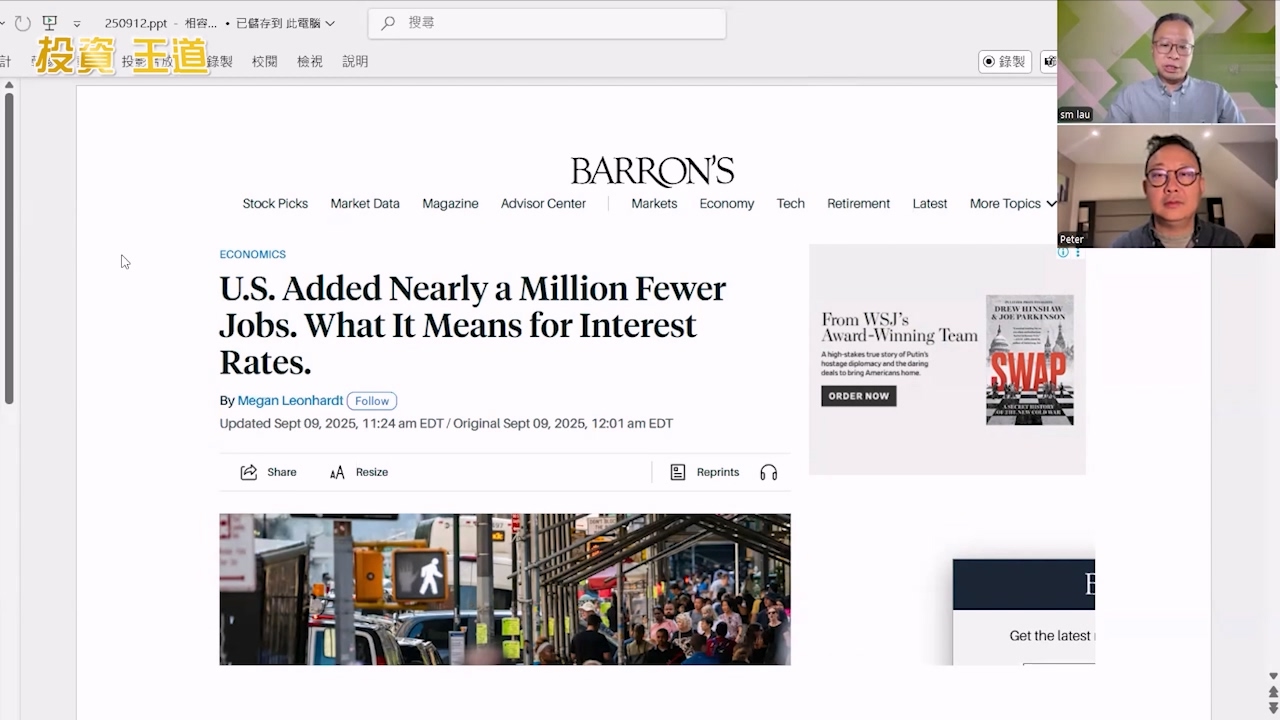Click the previous slide double-arrow button
1280x720 pixels.
1272,692
